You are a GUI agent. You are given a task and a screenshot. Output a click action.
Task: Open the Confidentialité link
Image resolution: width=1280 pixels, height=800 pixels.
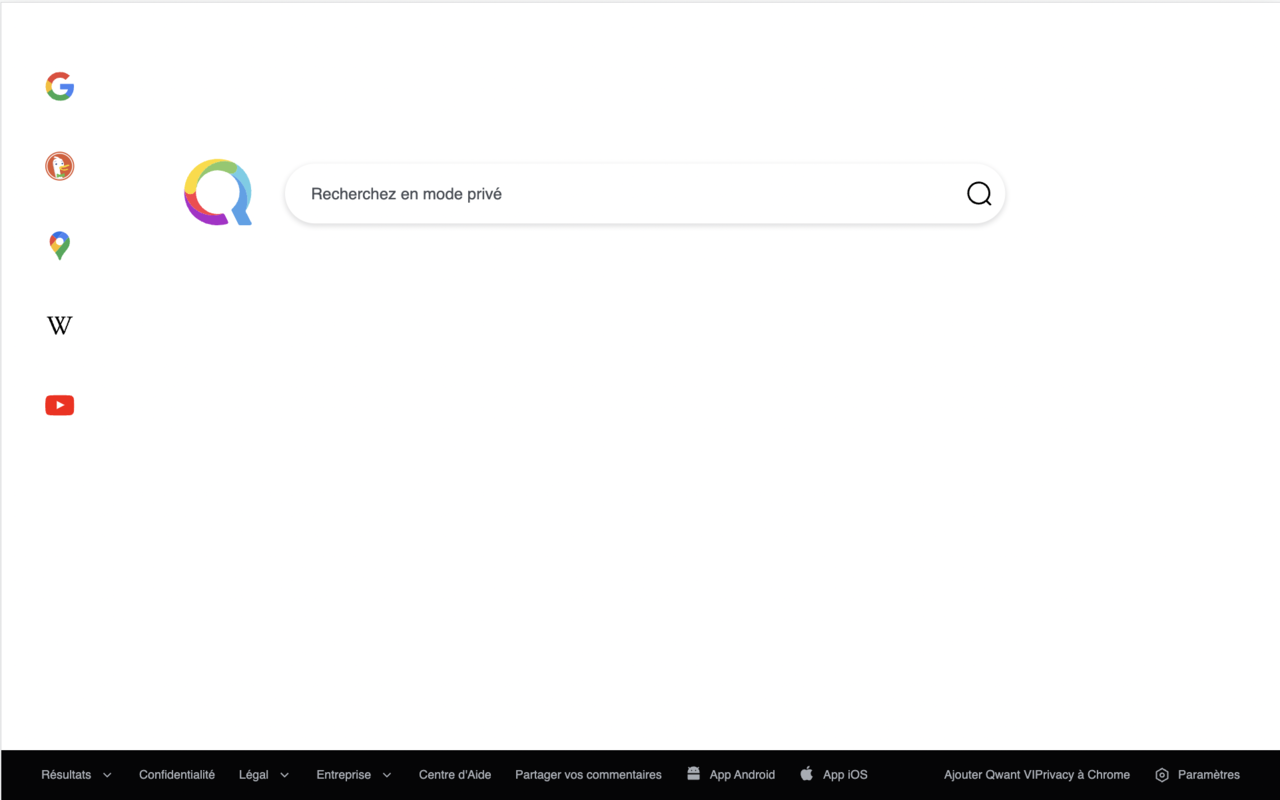[177, 775]
